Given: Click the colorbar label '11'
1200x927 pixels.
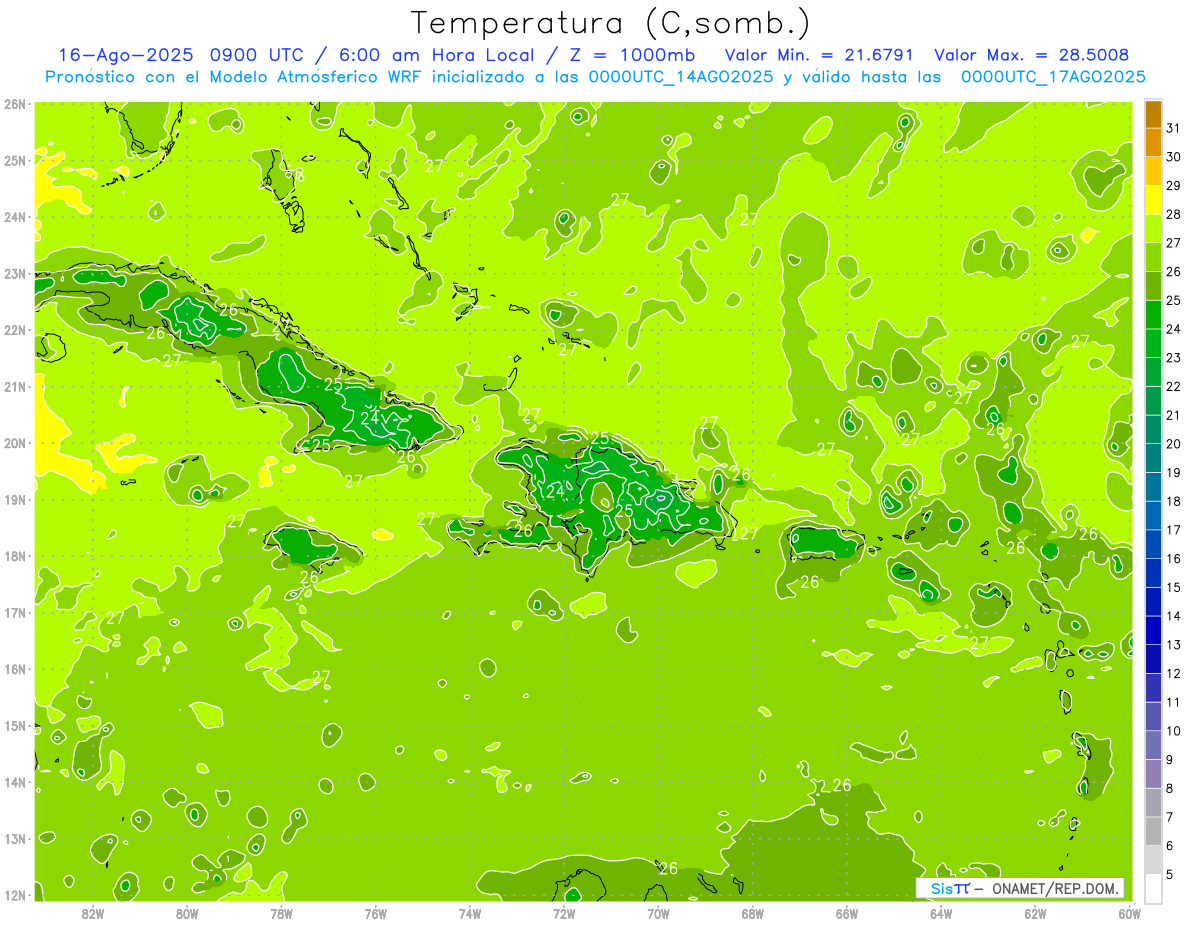Looking at the screenshot, I should point(1173,702).
